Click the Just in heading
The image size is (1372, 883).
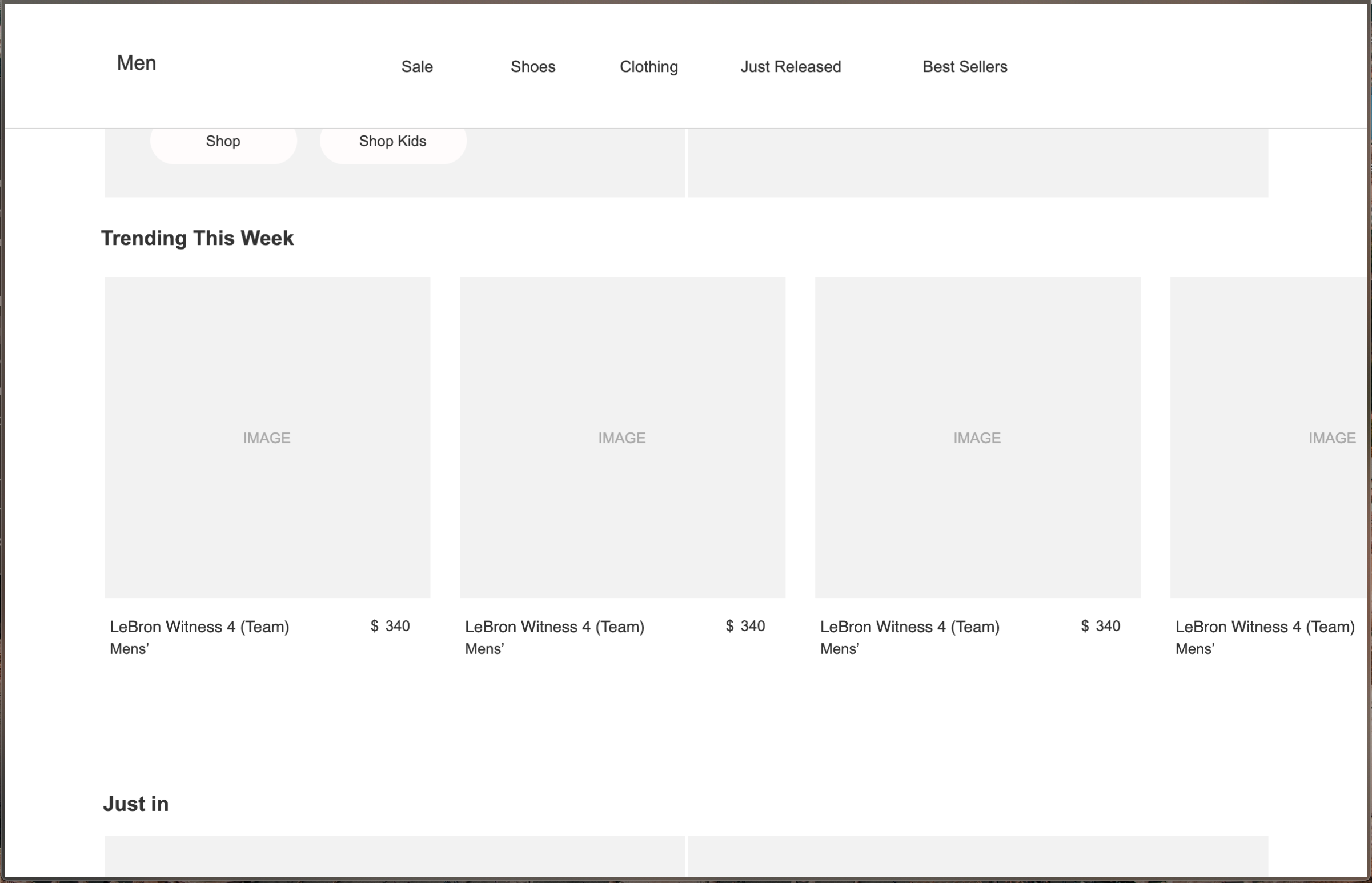[136, 804]
